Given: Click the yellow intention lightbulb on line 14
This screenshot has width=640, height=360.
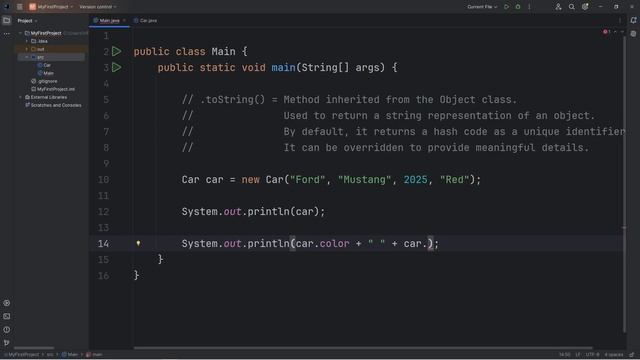Looking at the screenshot, I should [x=138, y=244].
